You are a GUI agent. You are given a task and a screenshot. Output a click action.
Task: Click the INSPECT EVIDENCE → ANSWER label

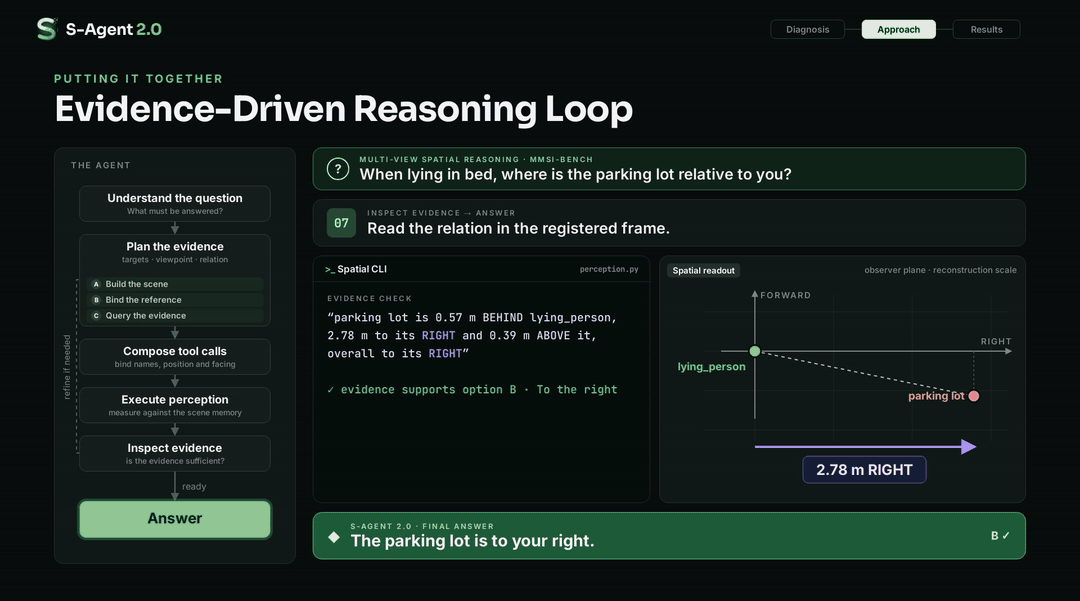click(441, 213)
